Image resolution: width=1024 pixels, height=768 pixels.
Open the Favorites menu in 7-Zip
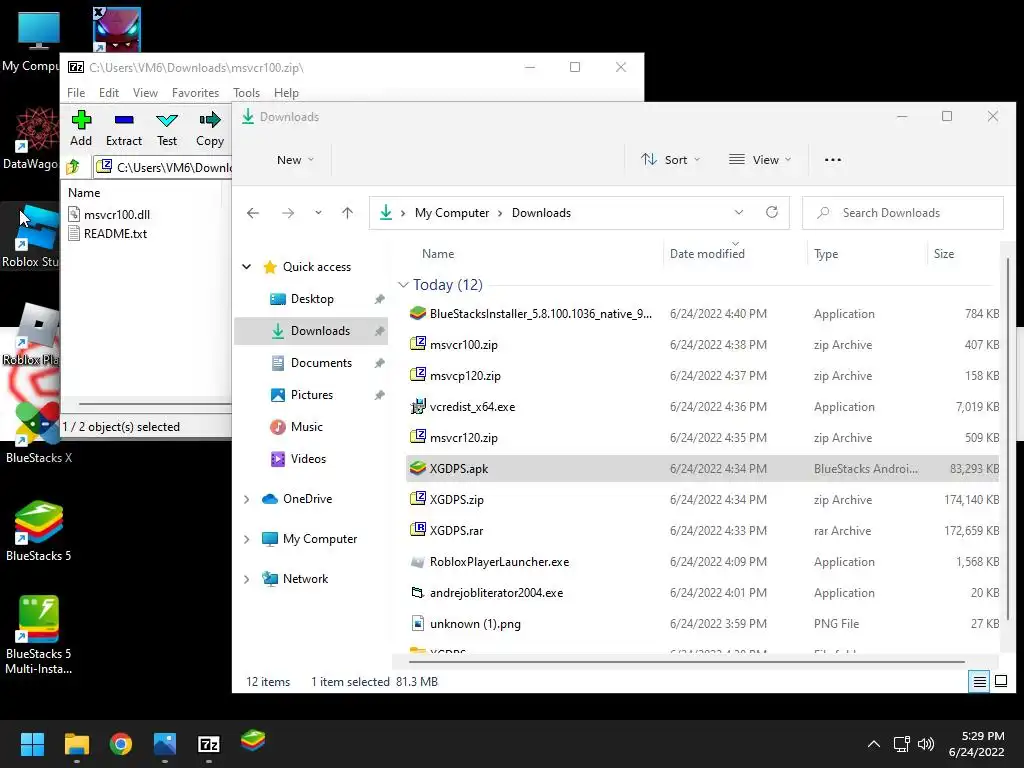[195, 93]
